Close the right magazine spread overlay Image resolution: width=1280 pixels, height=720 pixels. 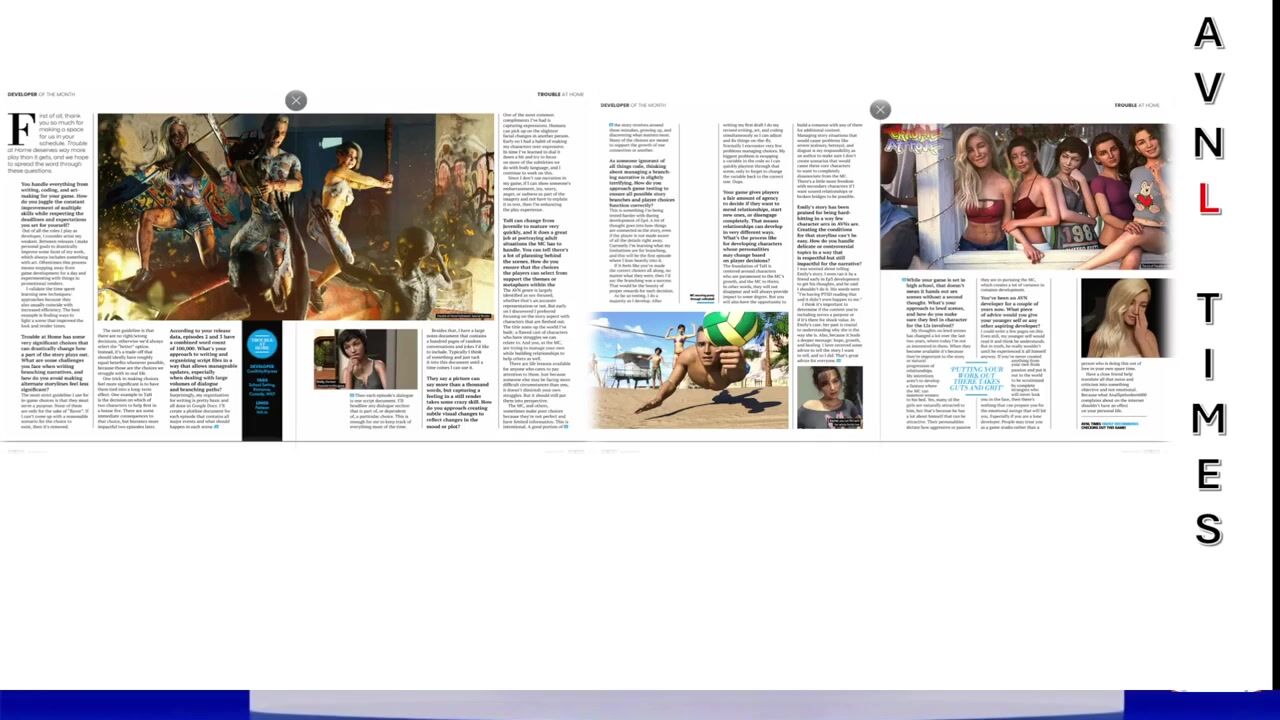pos(880,110)
